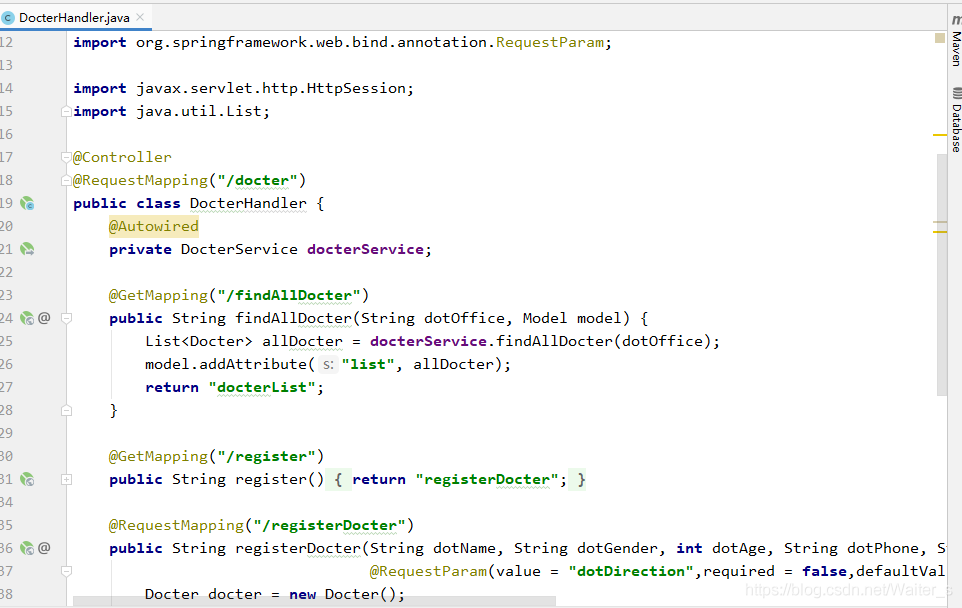Click the "registerDocter" return string on line 31
Image resolution: width=962 pixels, height=608 pixels.
tap(487, 480)
